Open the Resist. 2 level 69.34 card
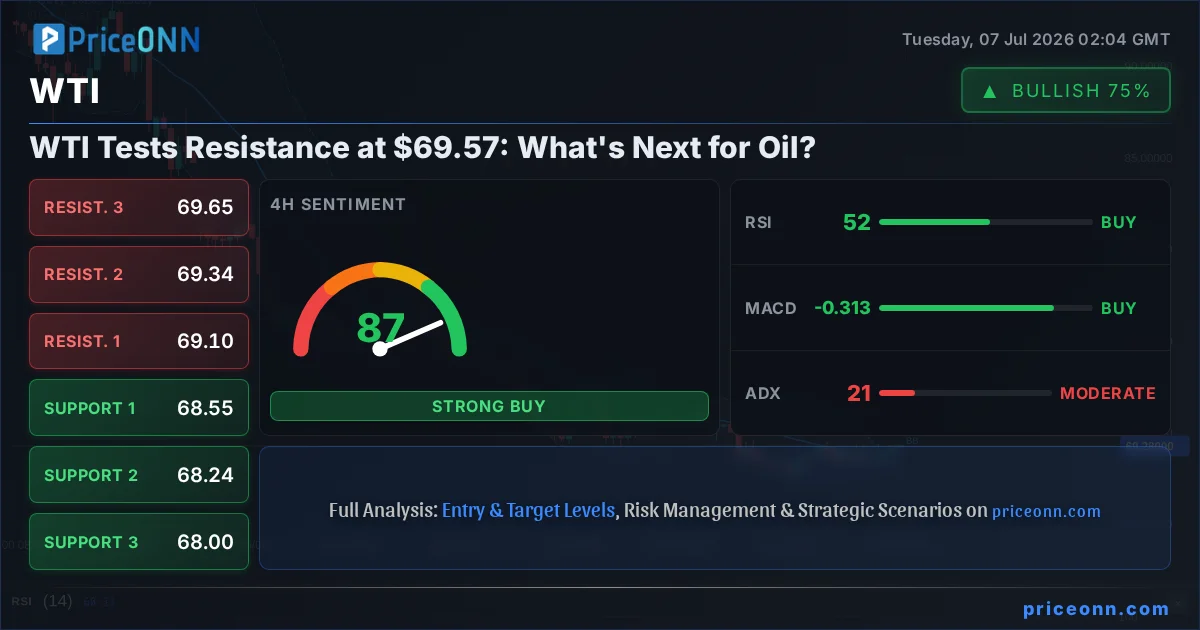The width and height of the screenshot is (1200, 630). point(139,274)
